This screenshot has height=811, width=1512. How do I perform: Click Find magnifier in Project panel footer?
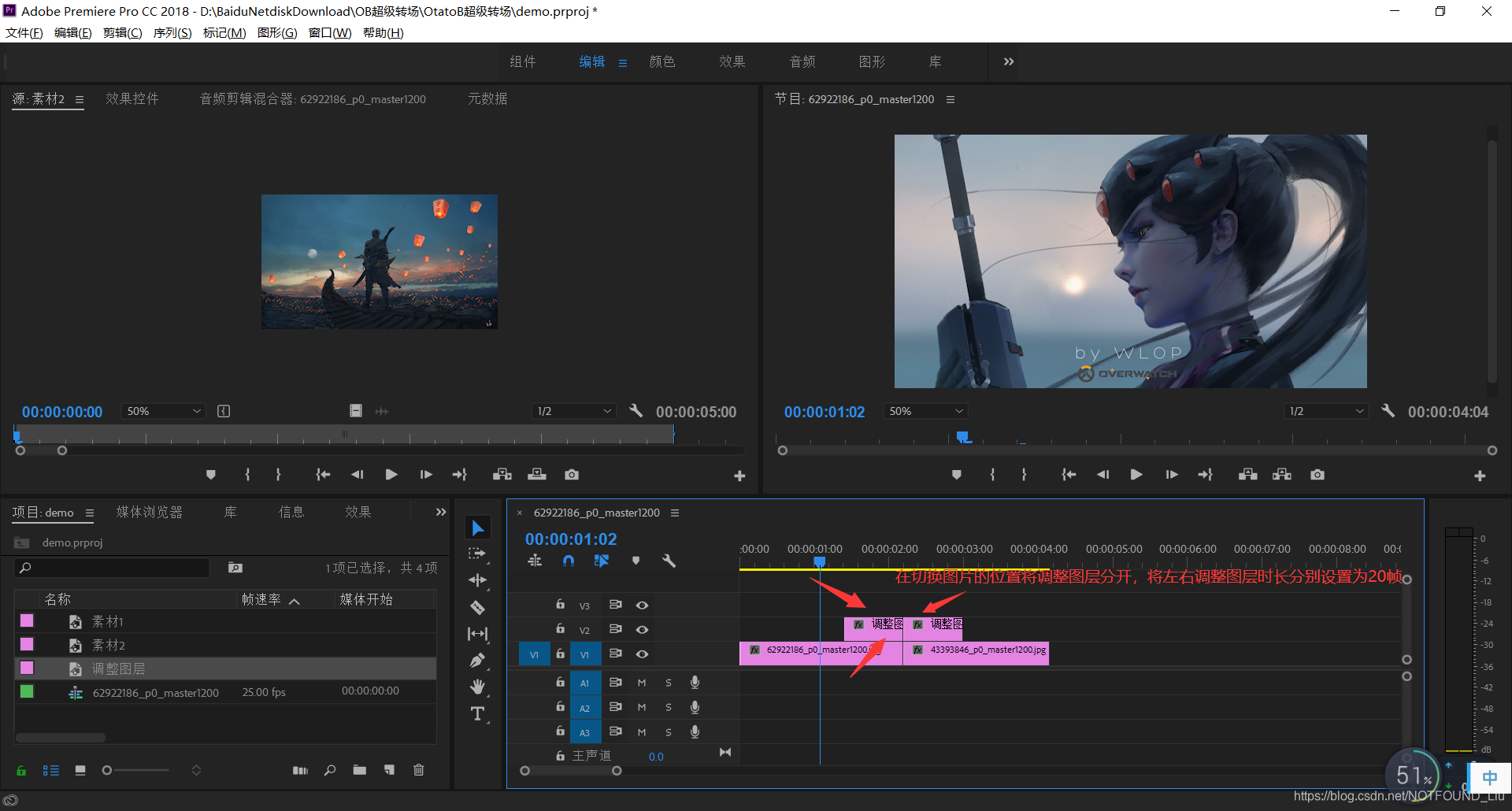point(330,770)
